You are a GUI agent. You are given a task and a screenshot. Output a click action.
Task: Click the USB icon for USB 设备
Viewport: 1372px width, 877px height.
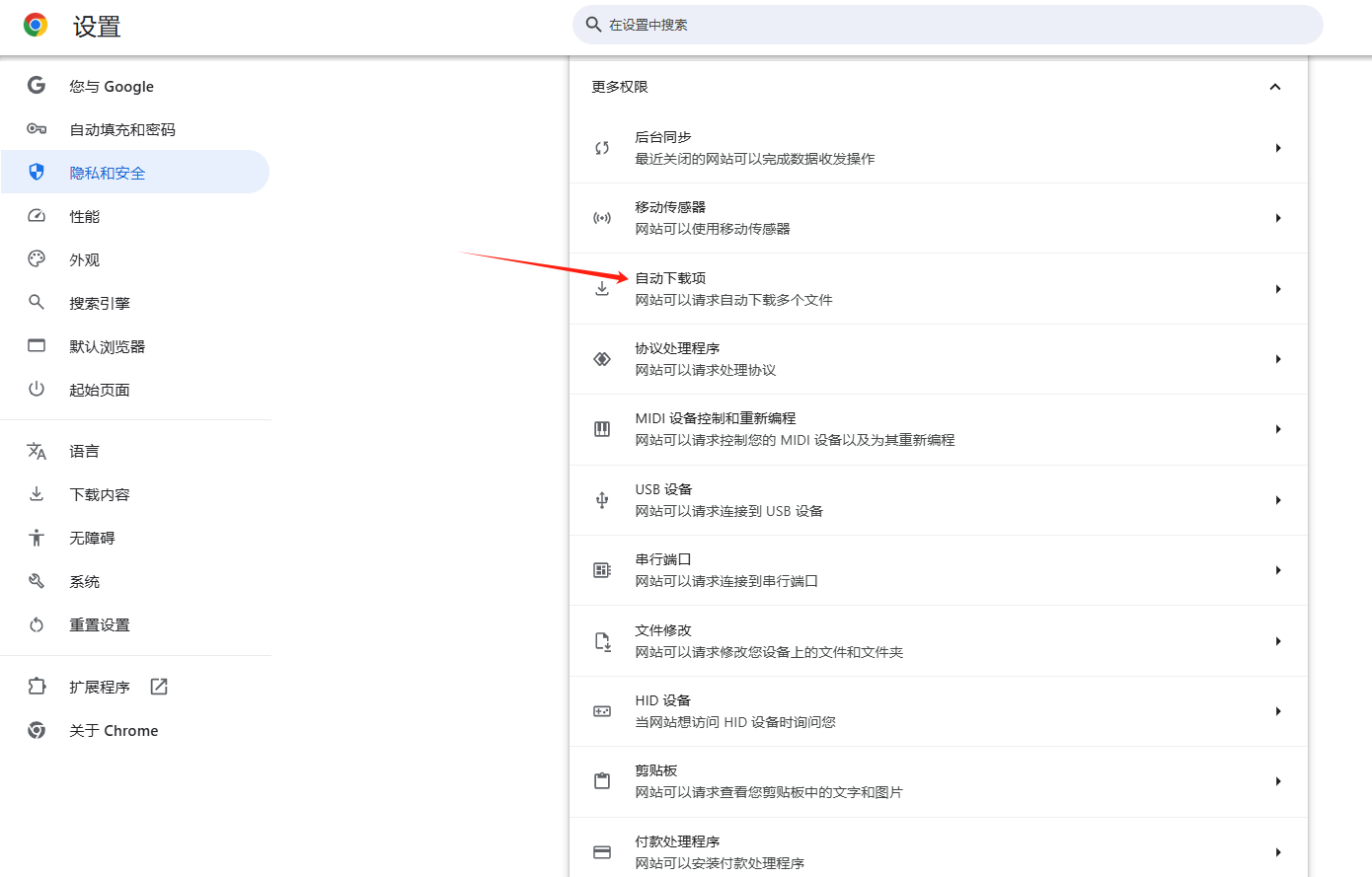click(x=602, y=500)
